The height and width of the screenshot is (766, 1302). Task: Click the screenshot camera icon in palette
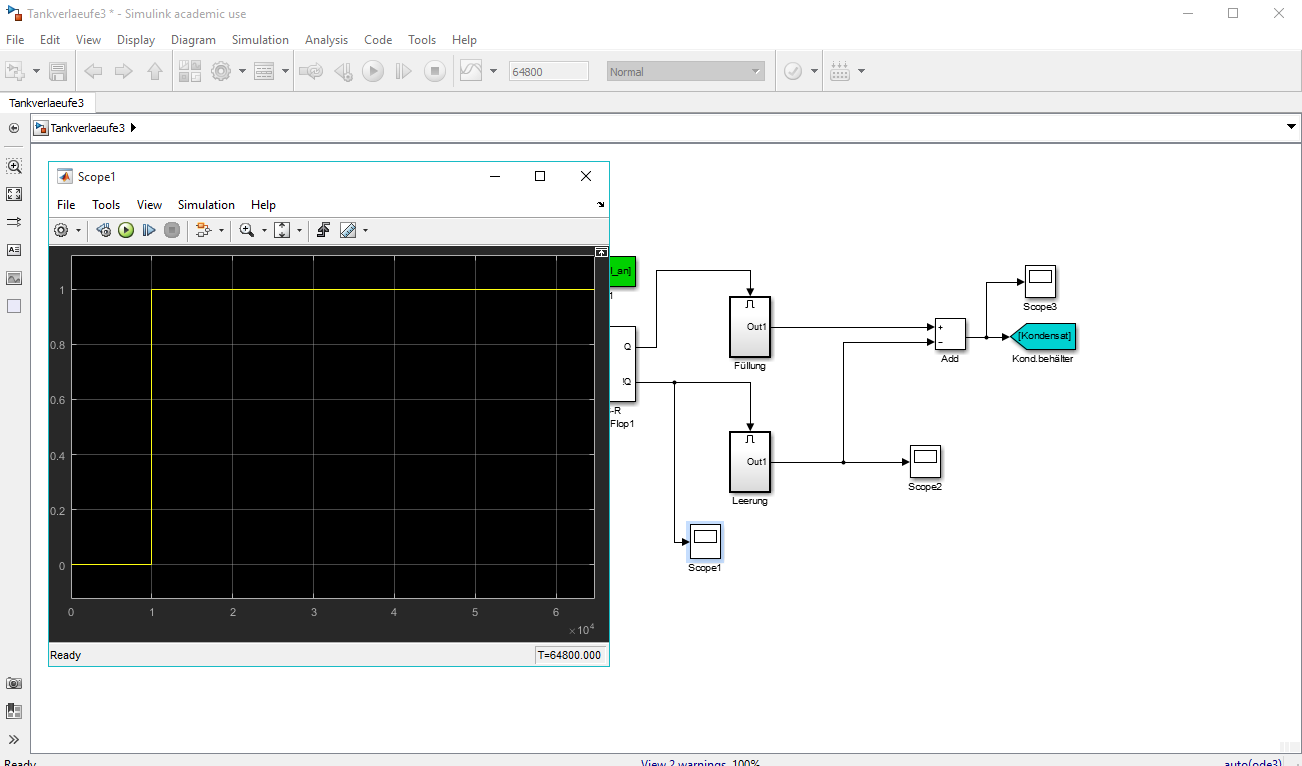coord(14,683)
